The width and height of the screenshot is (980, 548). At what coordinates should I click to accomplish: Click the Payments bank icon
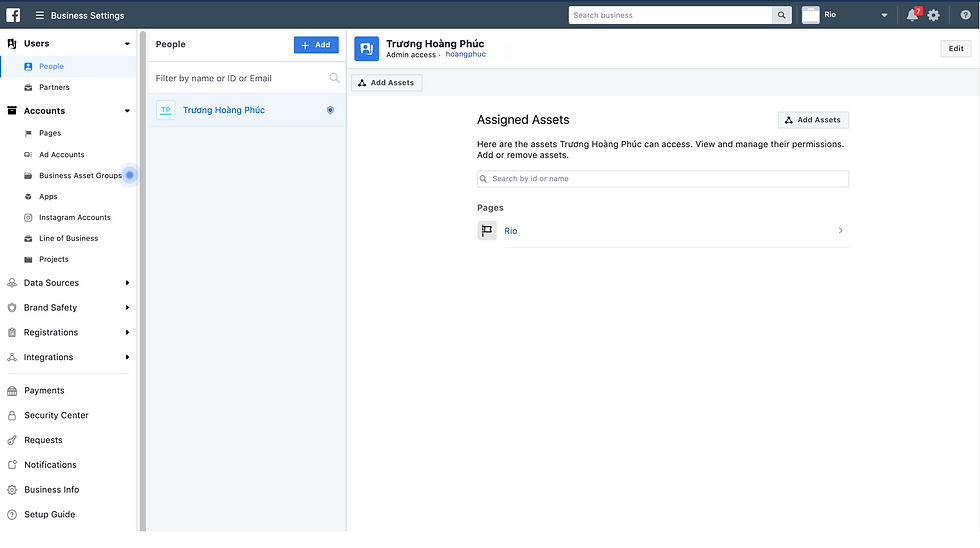(12, 391)
